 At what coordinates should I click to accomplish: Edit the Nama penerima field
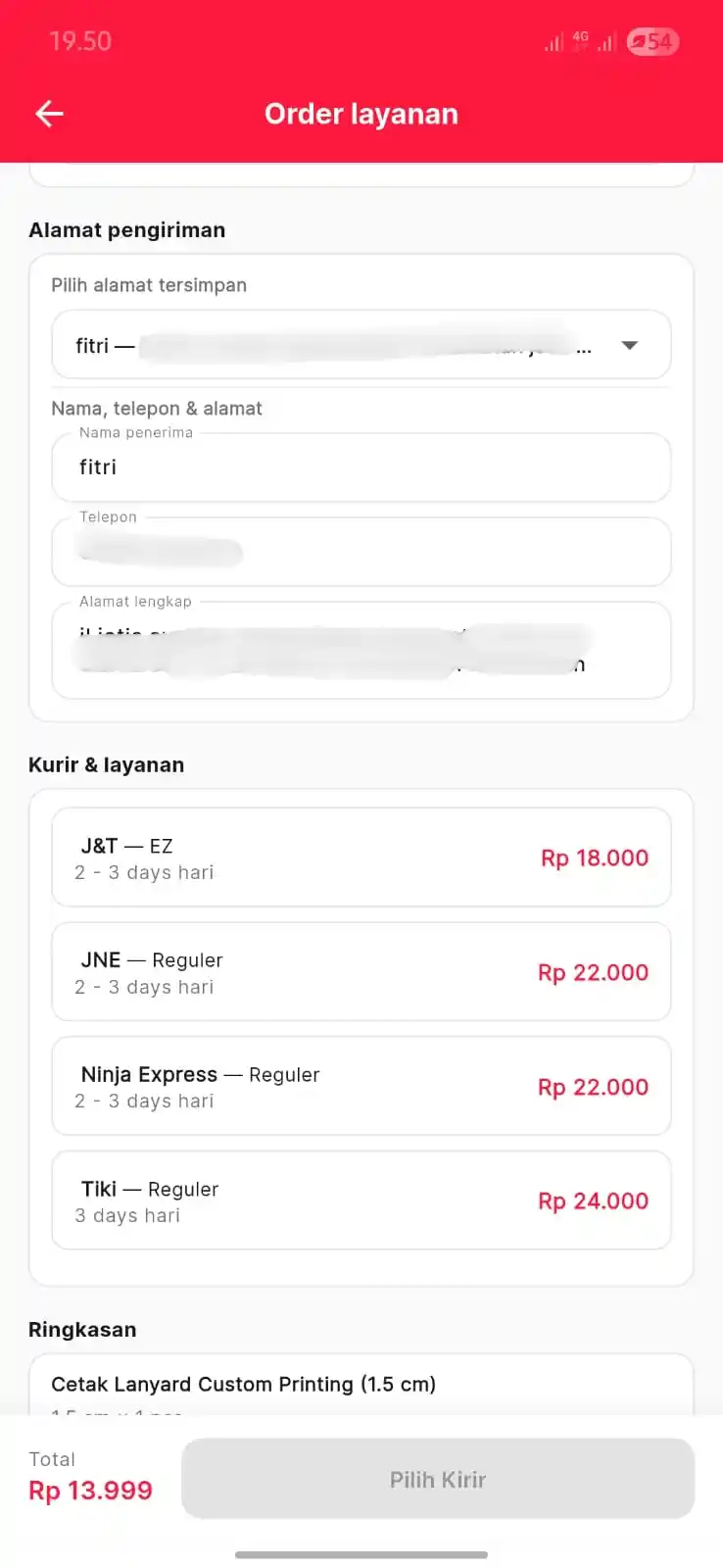click(361, 467)
